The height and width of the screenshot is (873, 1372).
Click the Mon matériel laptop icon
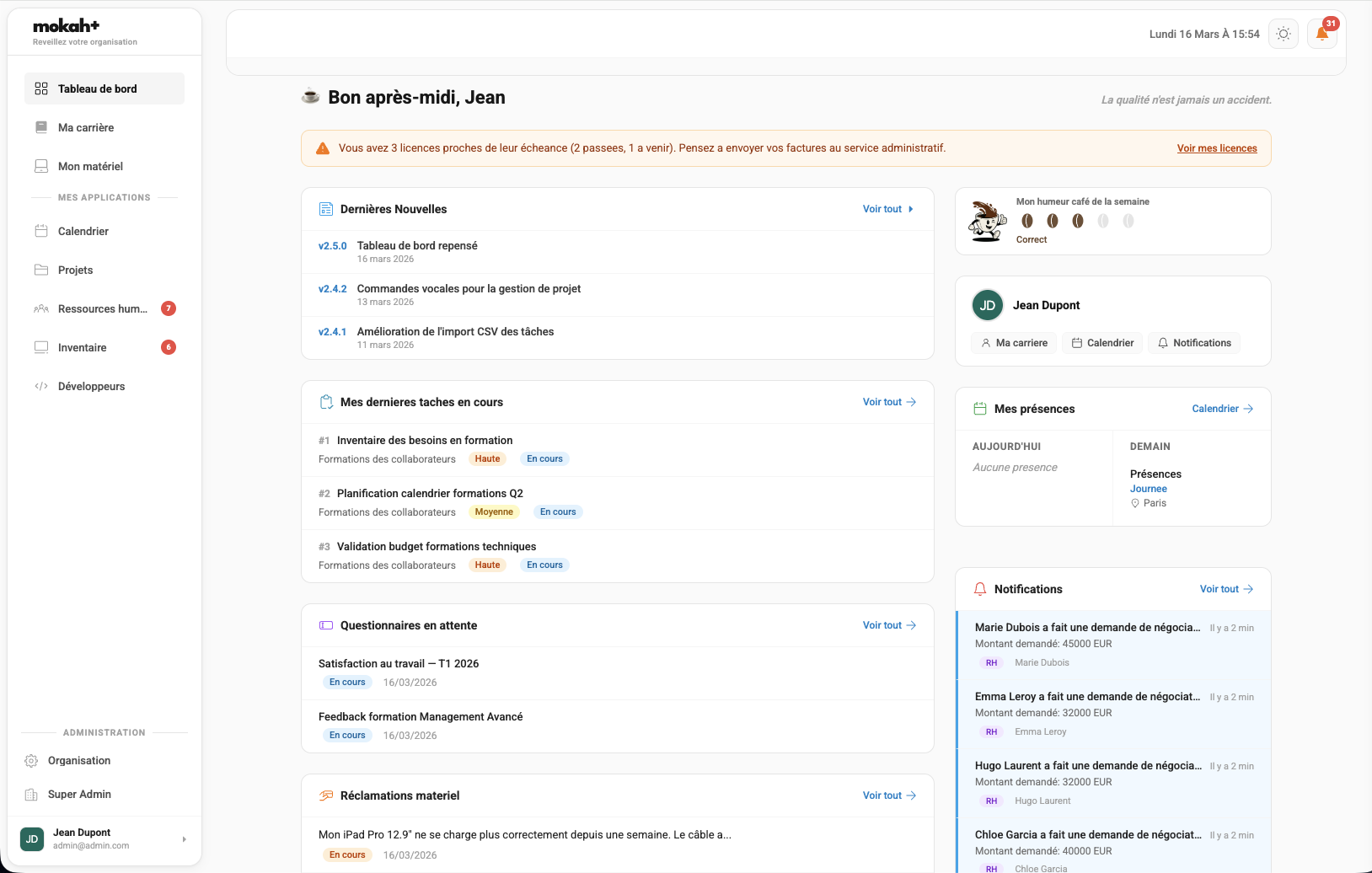41,166
